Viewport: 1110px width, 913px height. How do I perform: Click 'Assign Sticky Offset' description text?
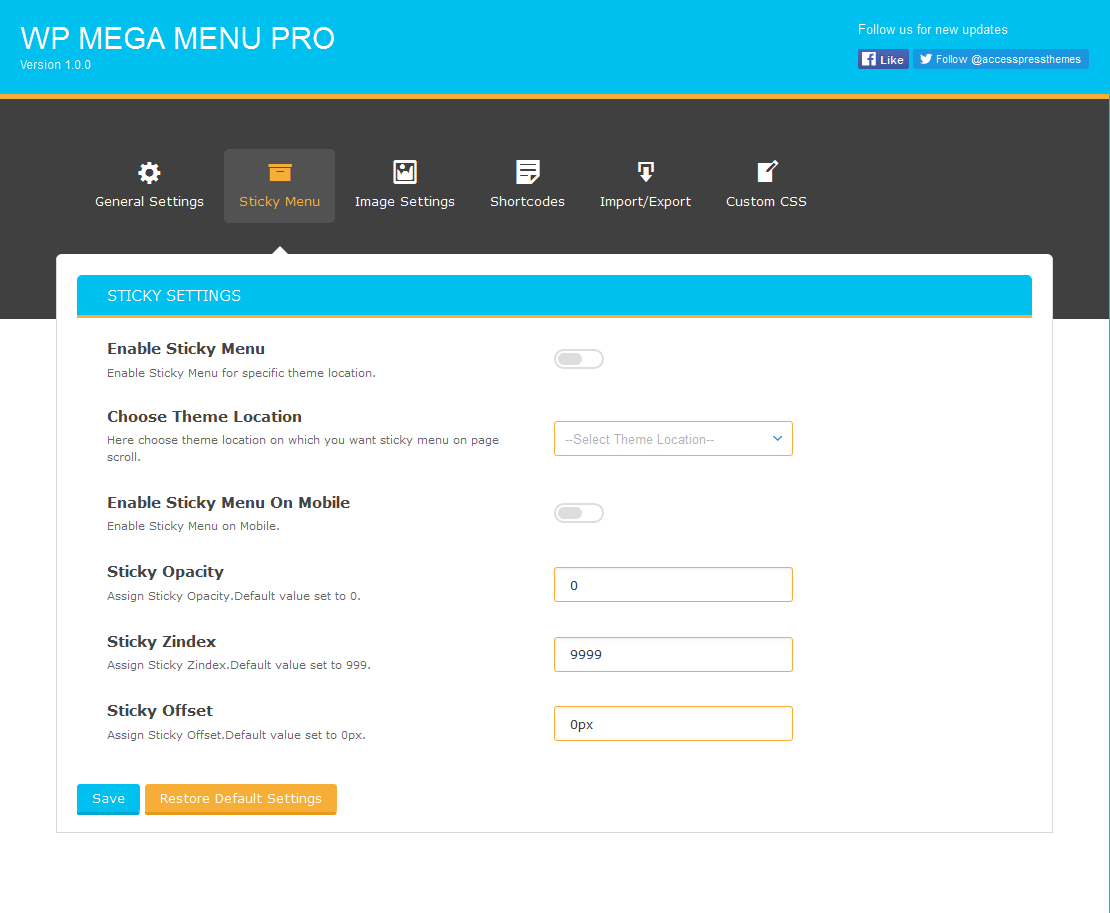pyautogui.click(x=236, y=735)
